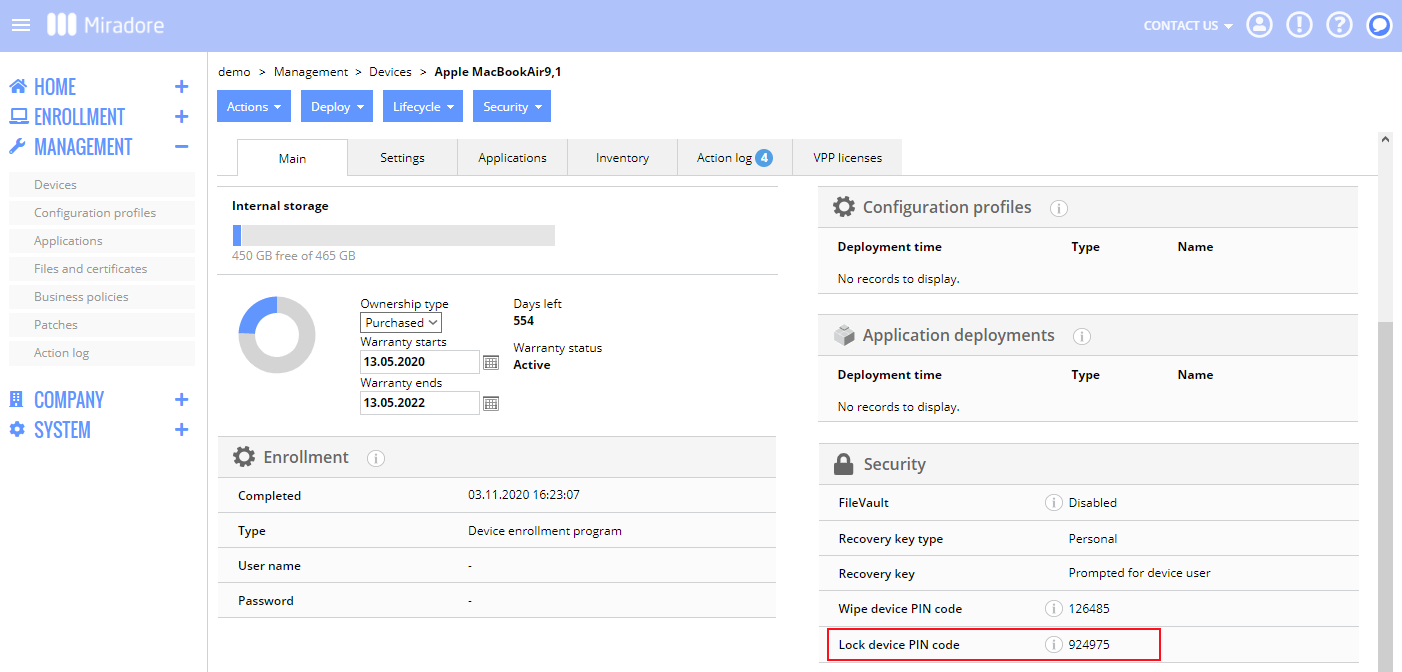Switch to the Action log tab

(x=734, y=158)
